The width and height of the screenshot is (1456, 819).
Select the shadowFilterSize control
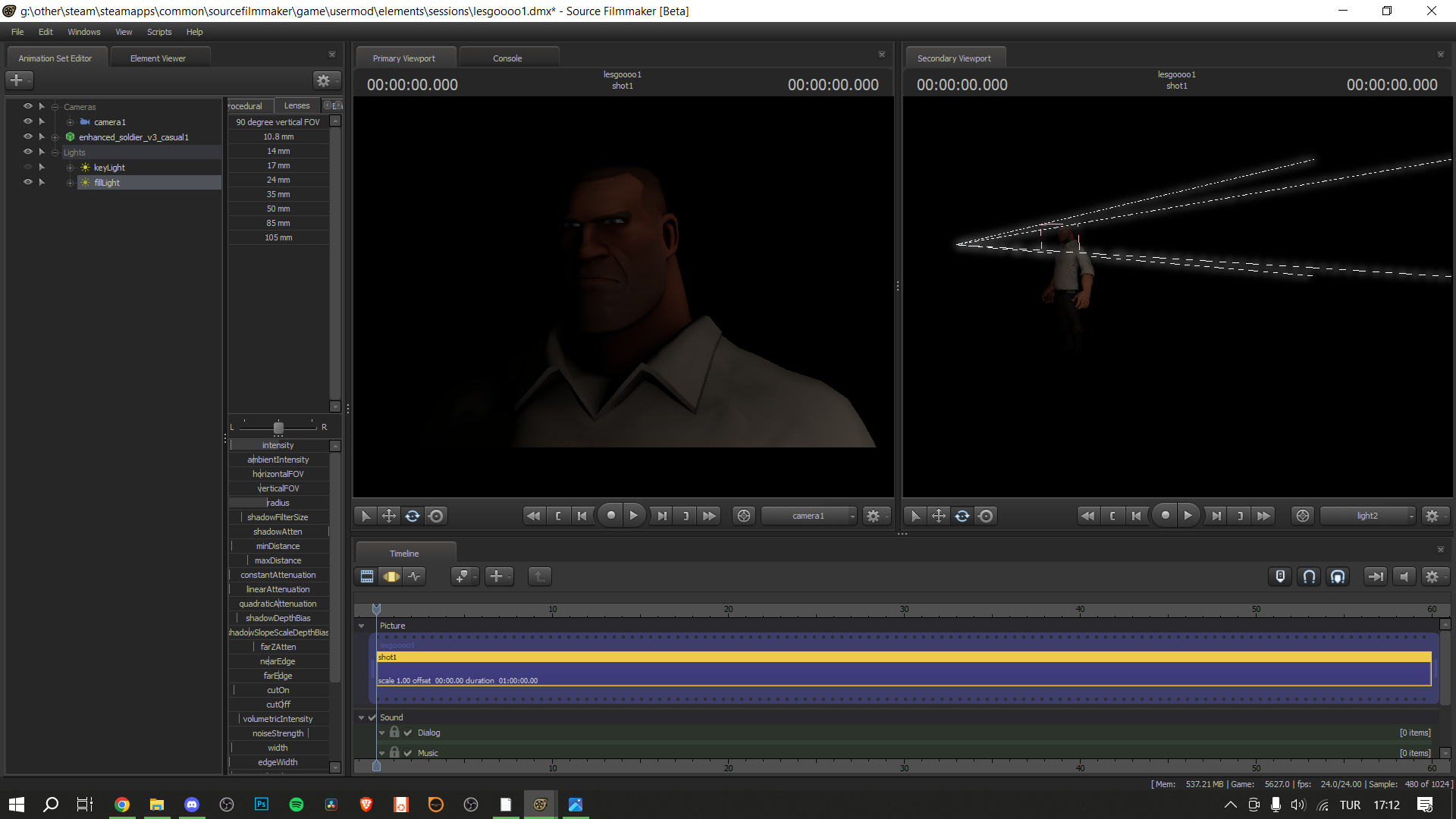278,517
